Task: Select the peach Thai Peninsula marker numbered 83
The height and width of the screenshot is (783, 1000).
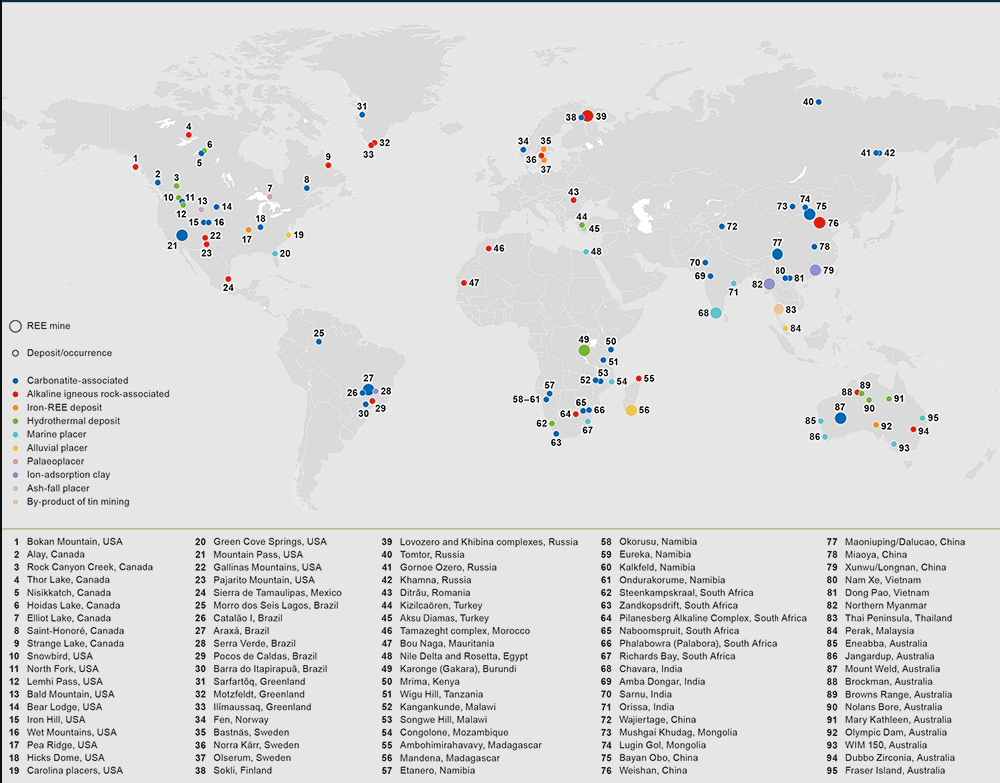Action: (778, 309)
